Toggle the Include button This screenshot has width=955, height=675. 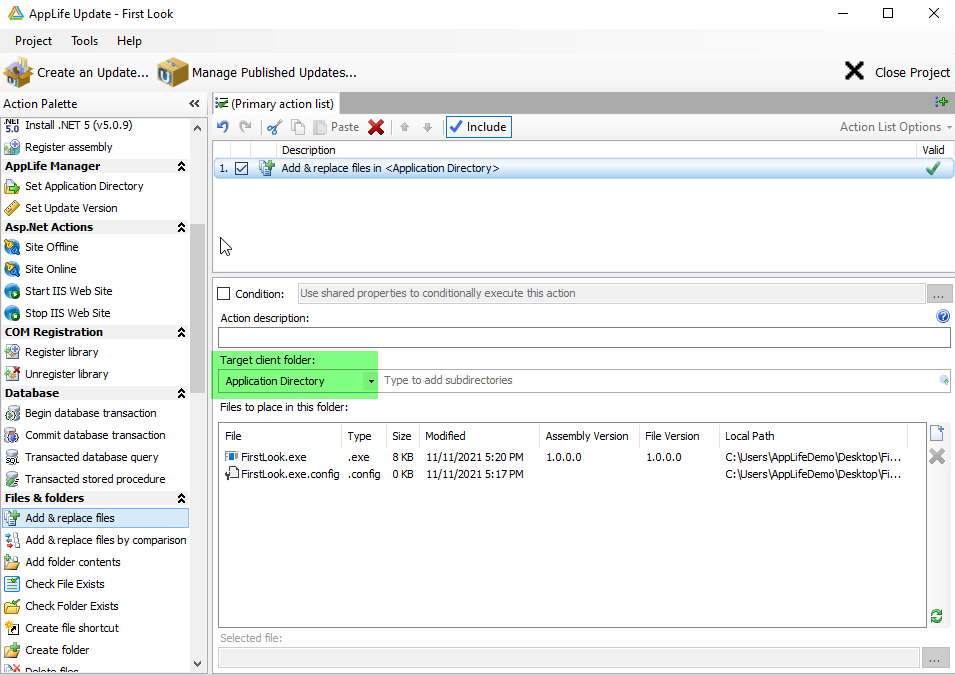(479, 127)
